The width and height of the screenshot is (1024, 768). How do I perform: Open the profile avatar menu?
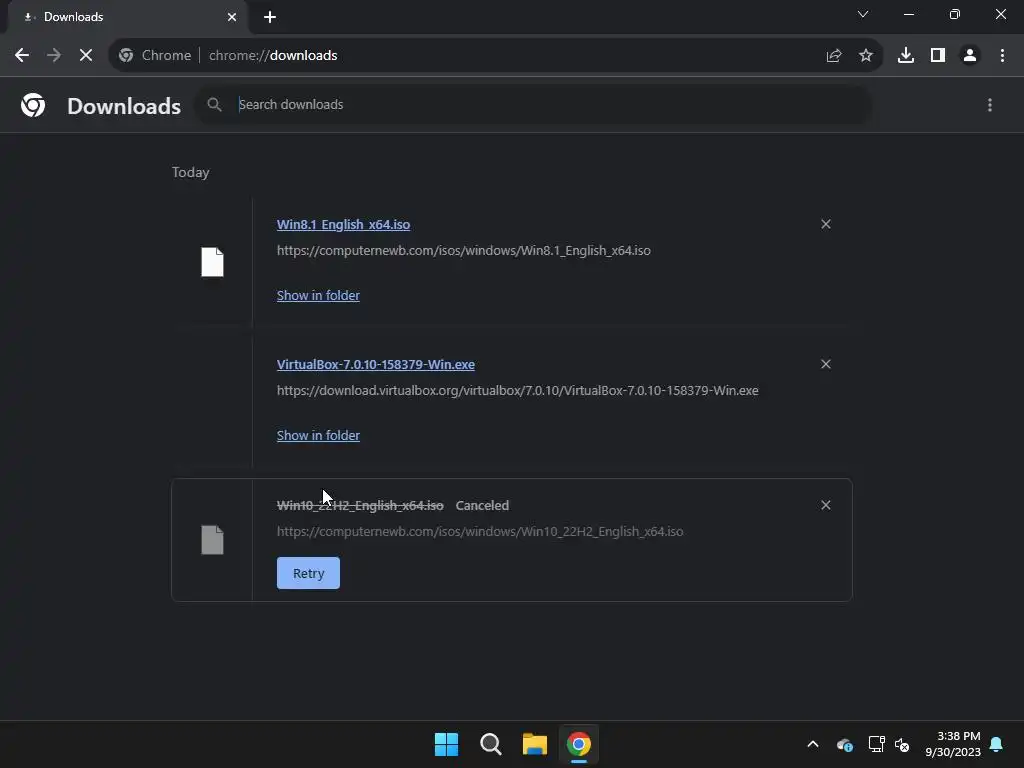click(970, 56)
